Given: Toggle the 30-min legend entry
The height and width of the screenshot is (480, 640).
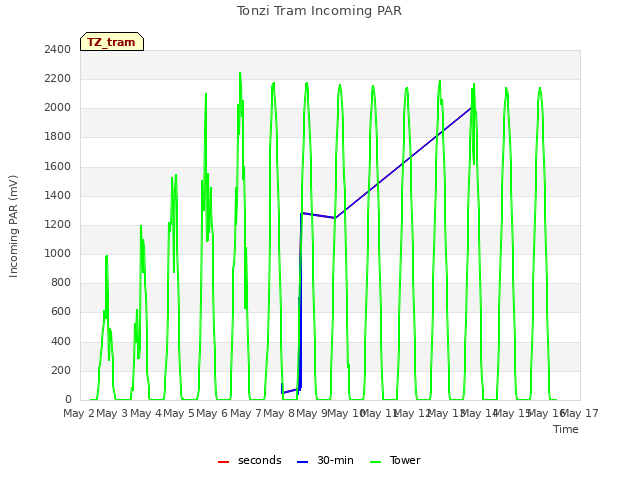Looking at the screenshot, I should (x=325, y=460).
